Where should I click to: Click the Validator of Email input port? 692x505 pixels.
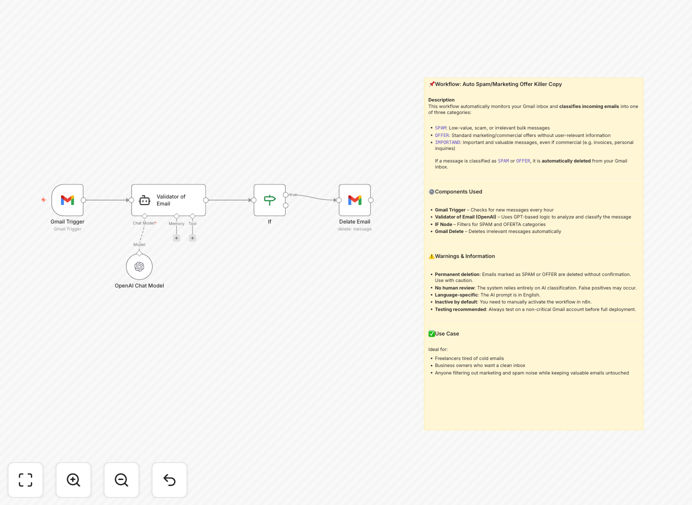131,200
